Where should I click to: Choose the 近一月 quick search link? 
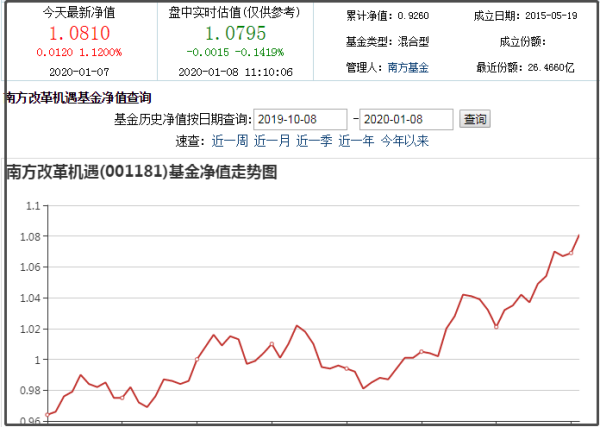click(271, 141)
